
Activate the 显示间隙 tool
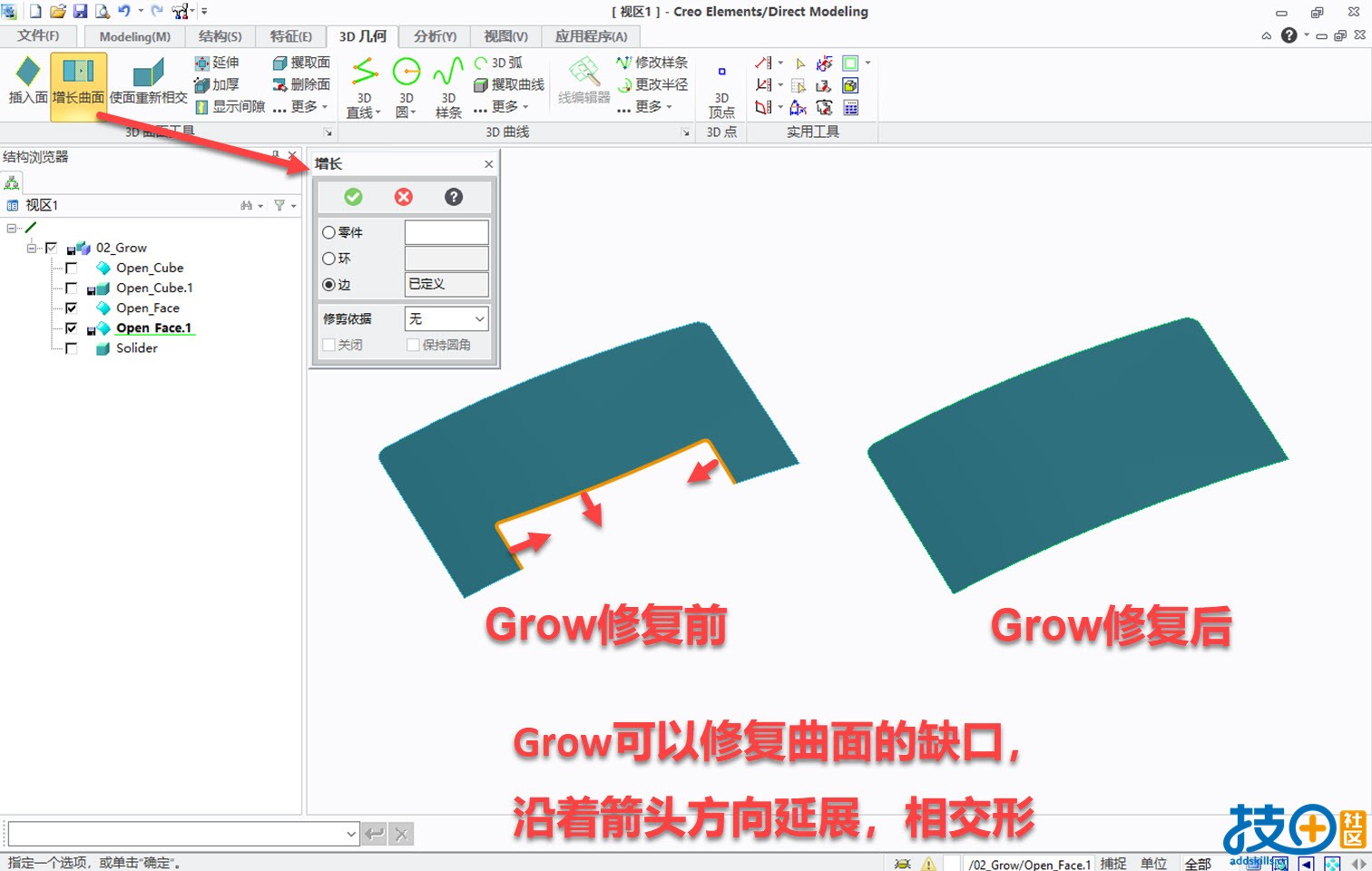(x=230, y=106)
